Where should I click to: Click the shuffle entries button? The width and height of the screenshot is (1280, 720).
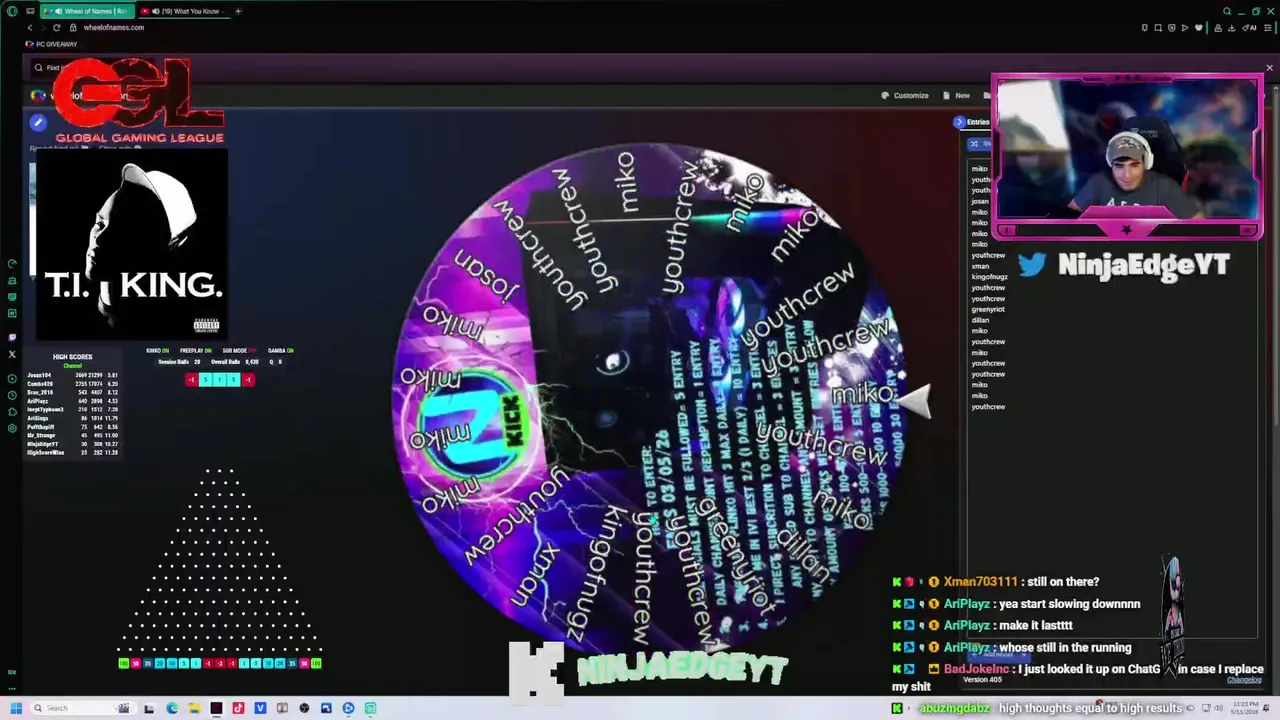pos(979,143)
